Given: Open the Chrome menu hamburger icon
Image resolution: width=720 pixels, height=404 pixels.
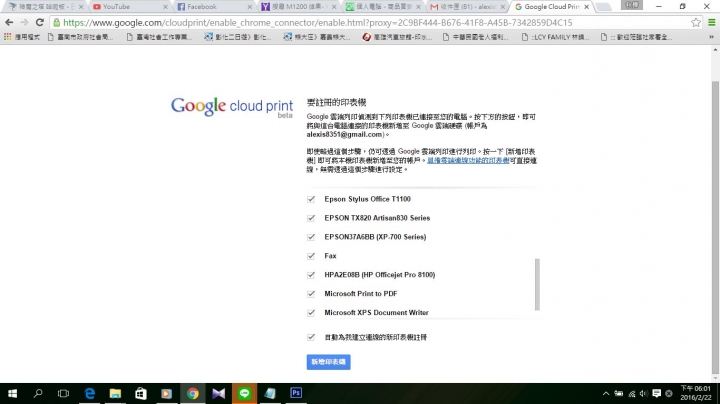Looking at the screenshot, I should coord(711,22).
